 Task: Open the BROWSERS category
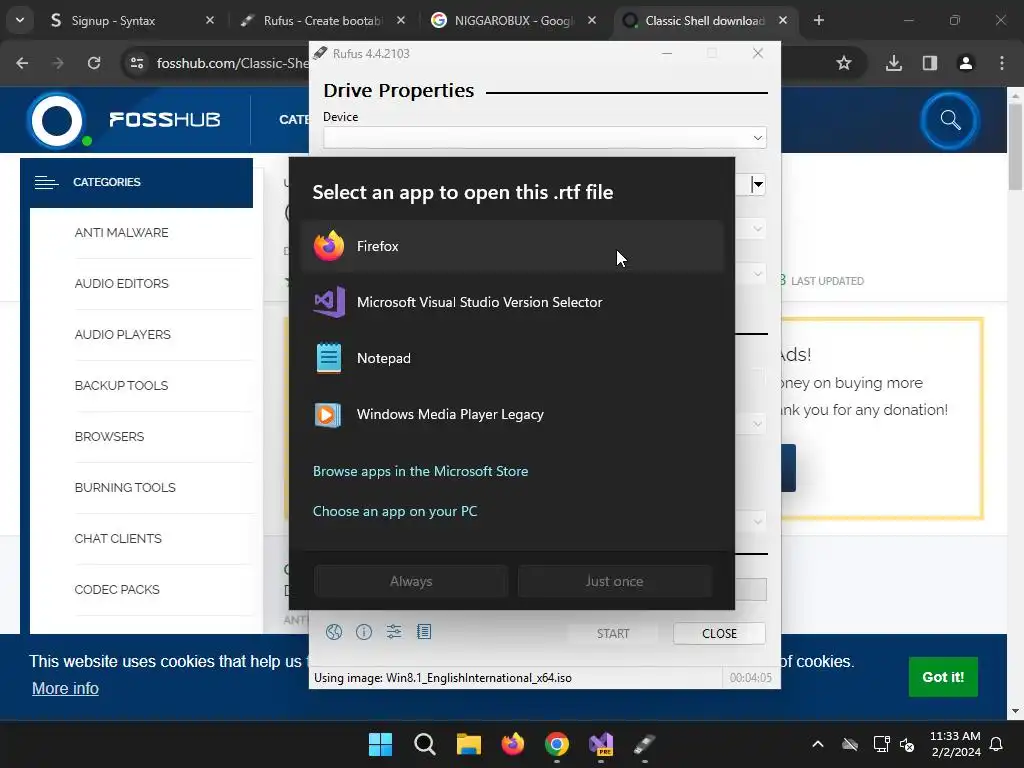coord(109,436)
